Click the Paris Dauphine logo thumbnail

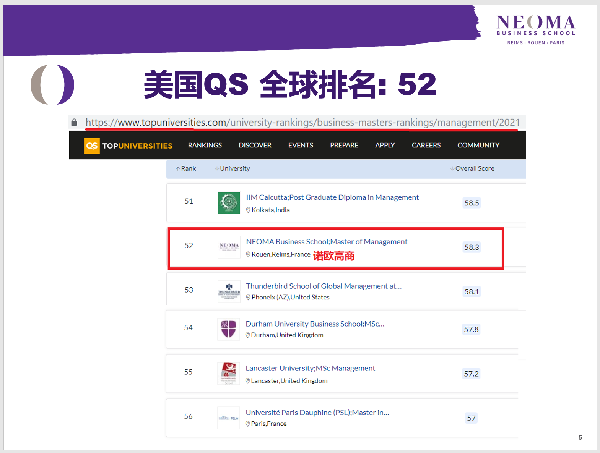(x=228, y=418)
